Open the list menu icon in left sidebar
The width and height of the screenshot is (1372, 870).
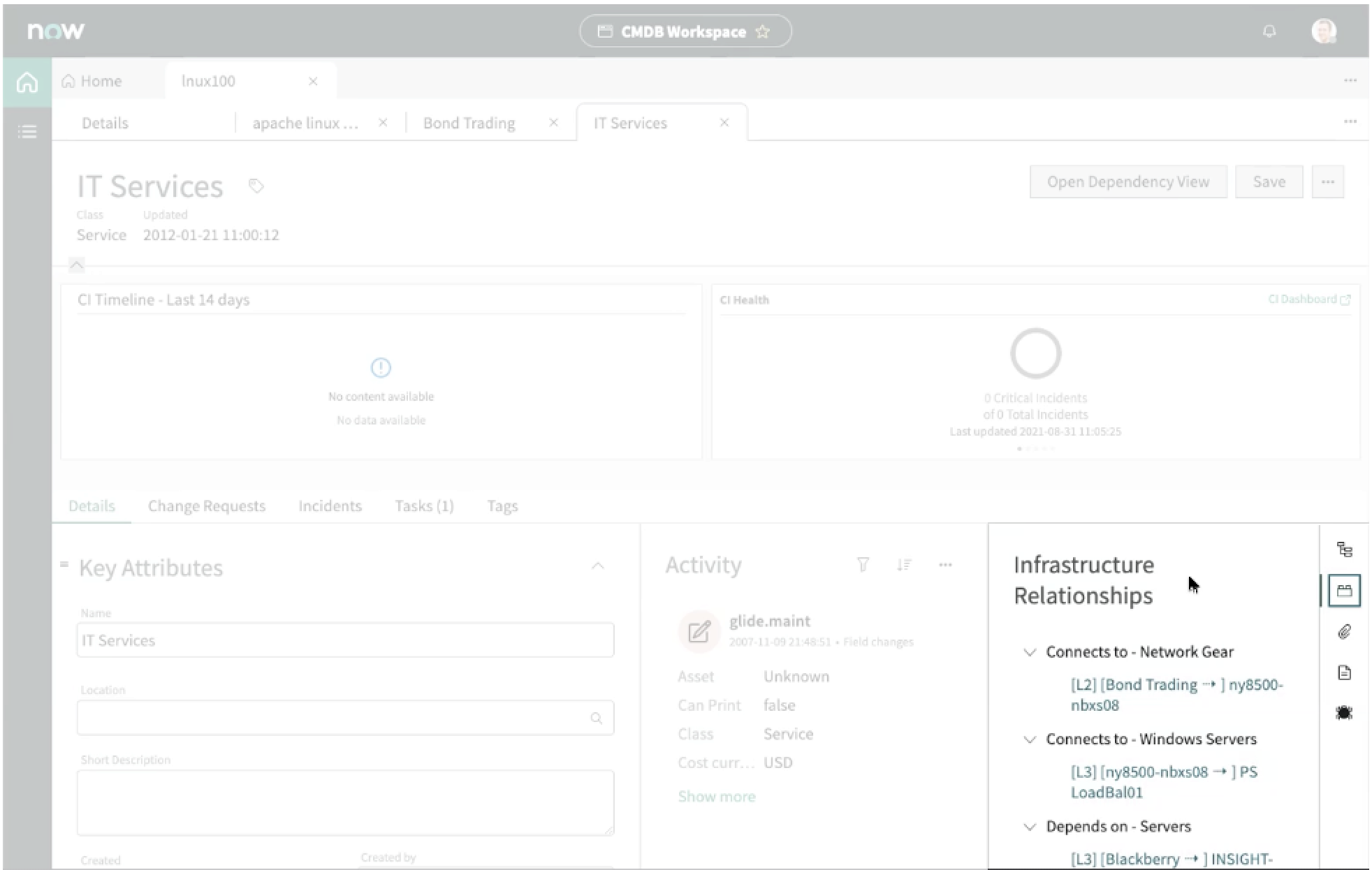pyautogui.click(x=27, y=131)
